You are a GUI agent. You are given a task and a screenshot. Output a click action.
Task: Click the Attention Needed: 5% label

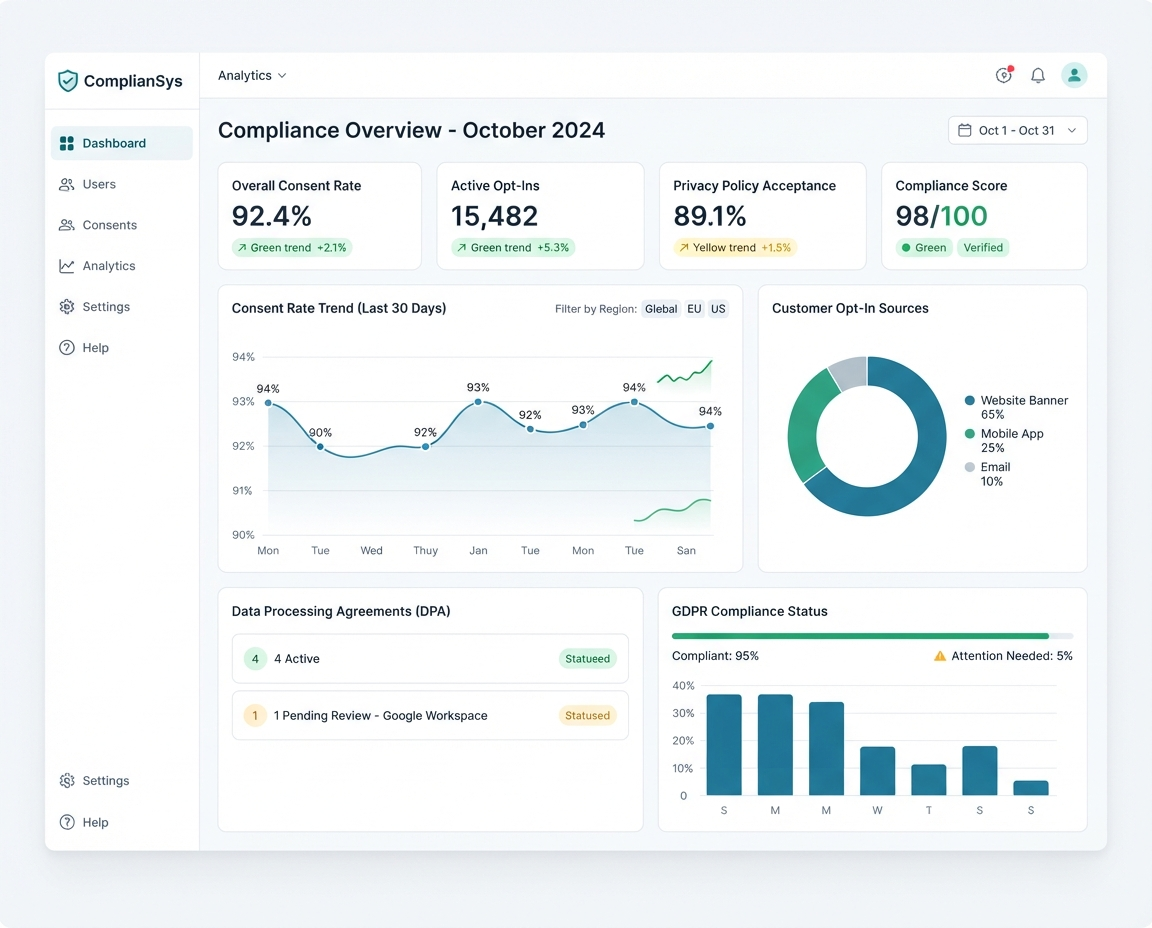click(x=1012, y=656)
